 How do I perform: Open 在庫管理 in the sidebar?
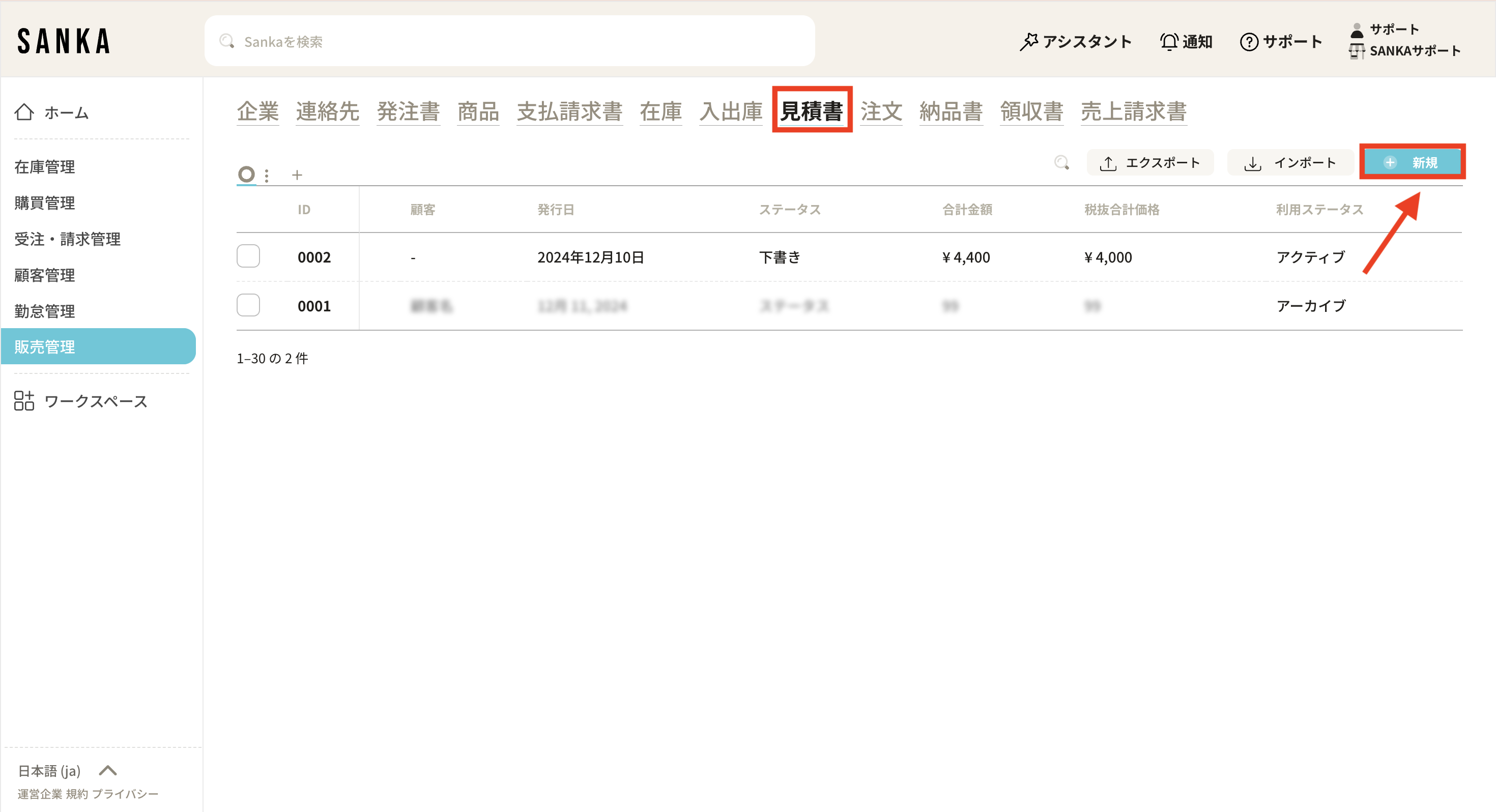coord(45,167)
